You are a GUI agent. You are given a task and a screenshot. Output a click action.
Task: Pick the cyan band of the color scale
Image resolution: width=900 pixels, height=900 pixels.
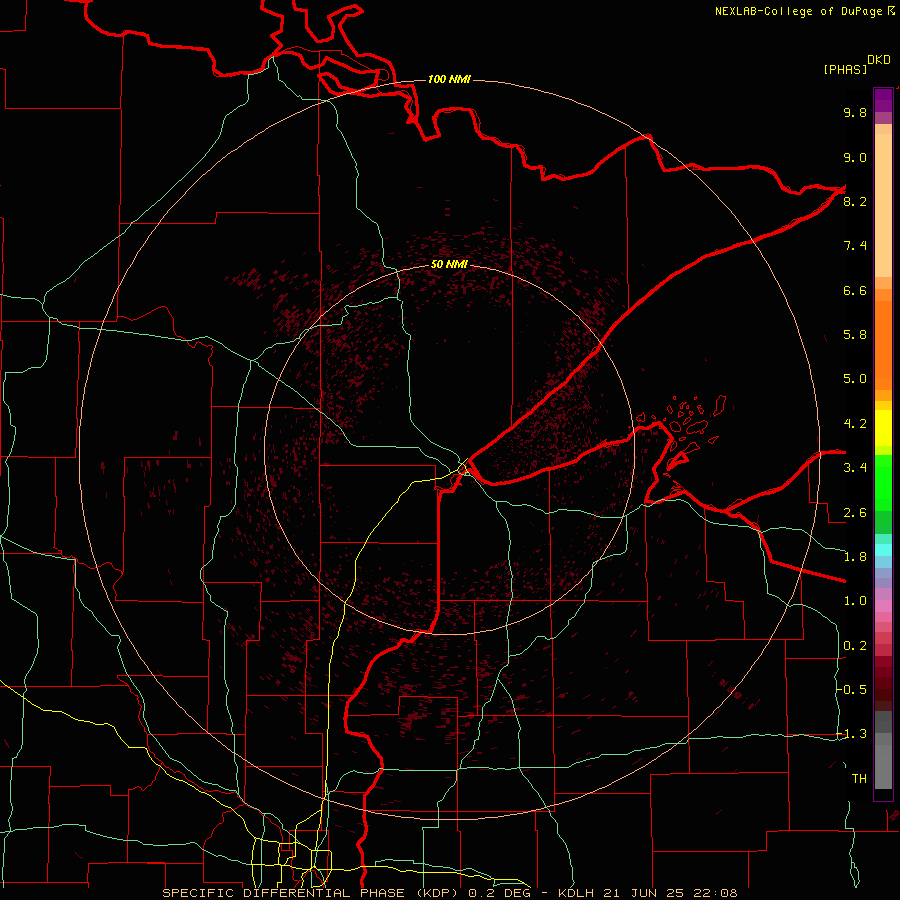[x=883, y=550]
